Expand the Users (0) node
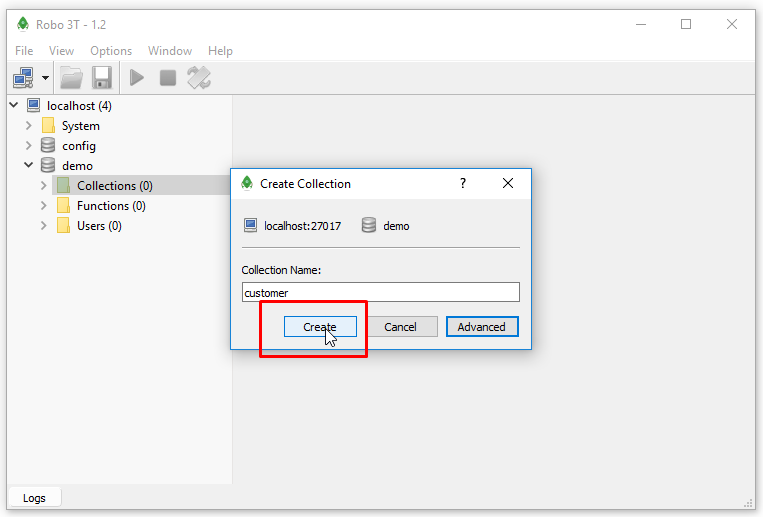The image size is (763, 517). [x=44, y=225]
